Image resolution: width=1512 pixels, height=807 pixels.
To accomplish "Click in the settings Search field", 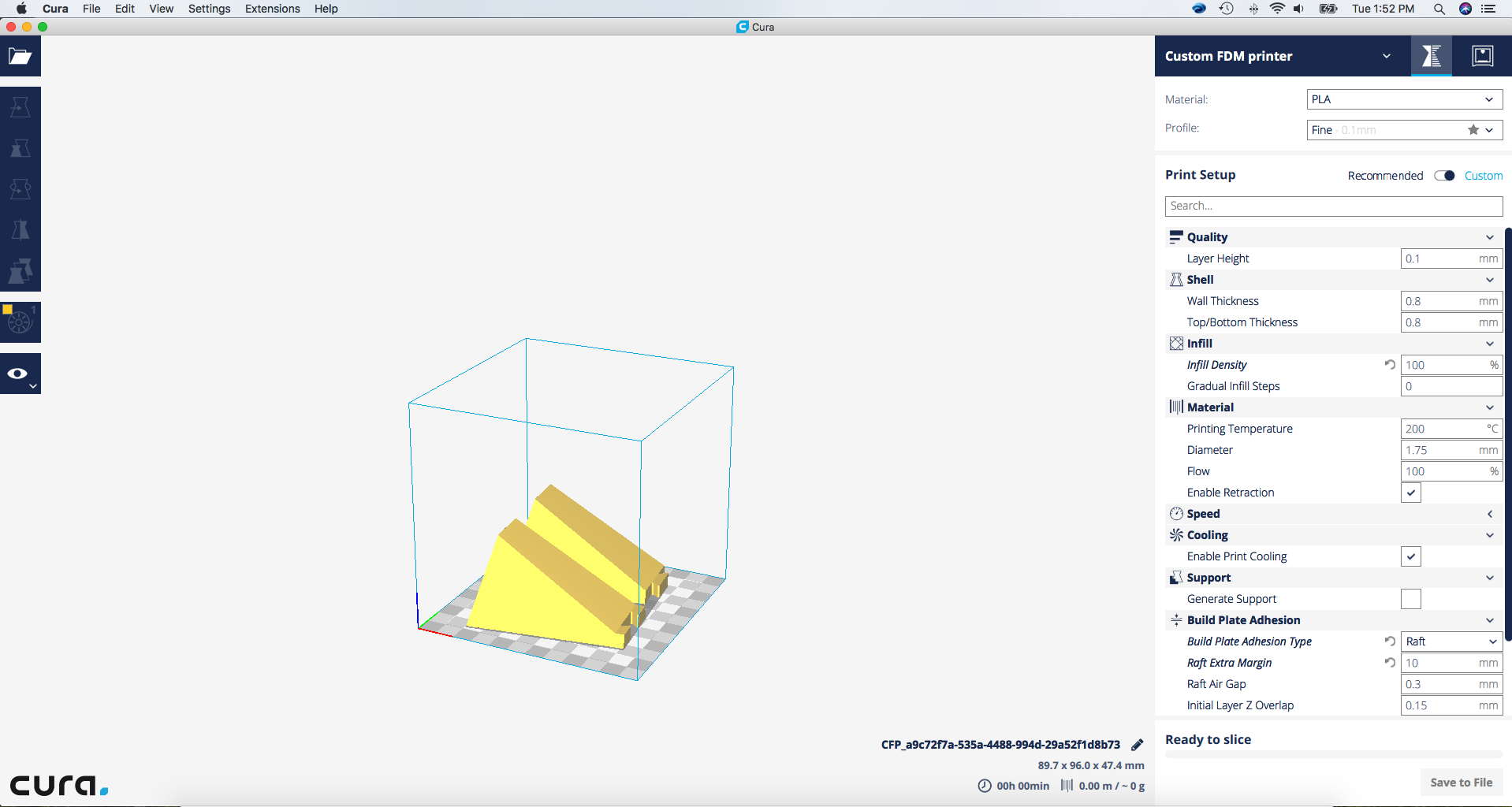I will coord(1334,206).
